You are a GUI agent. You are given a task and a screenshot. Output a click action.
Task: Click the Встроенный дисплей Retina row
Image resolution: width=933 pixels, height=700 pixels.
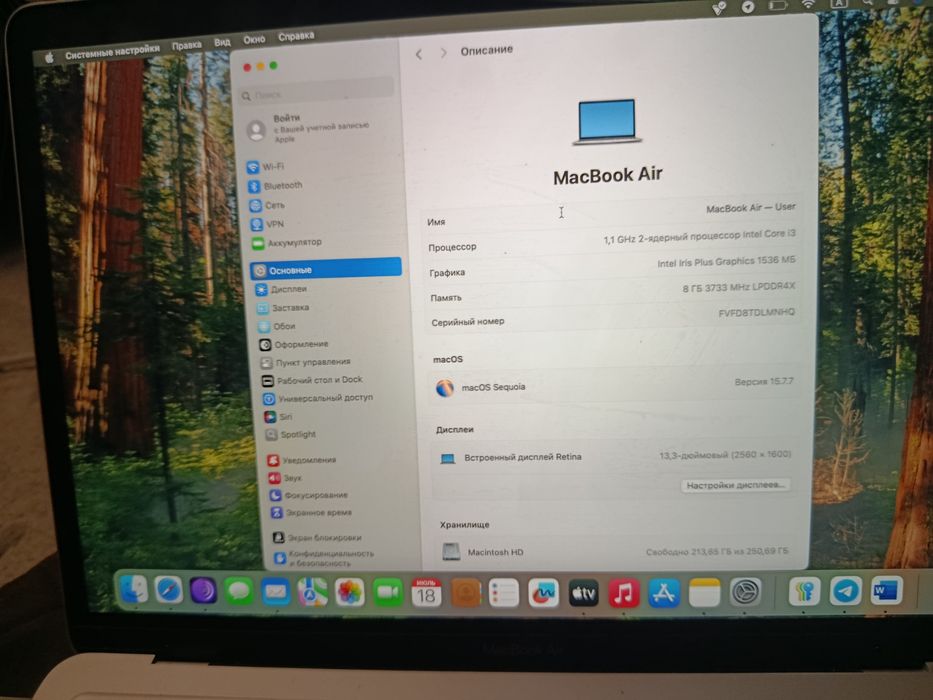(615, 456)
